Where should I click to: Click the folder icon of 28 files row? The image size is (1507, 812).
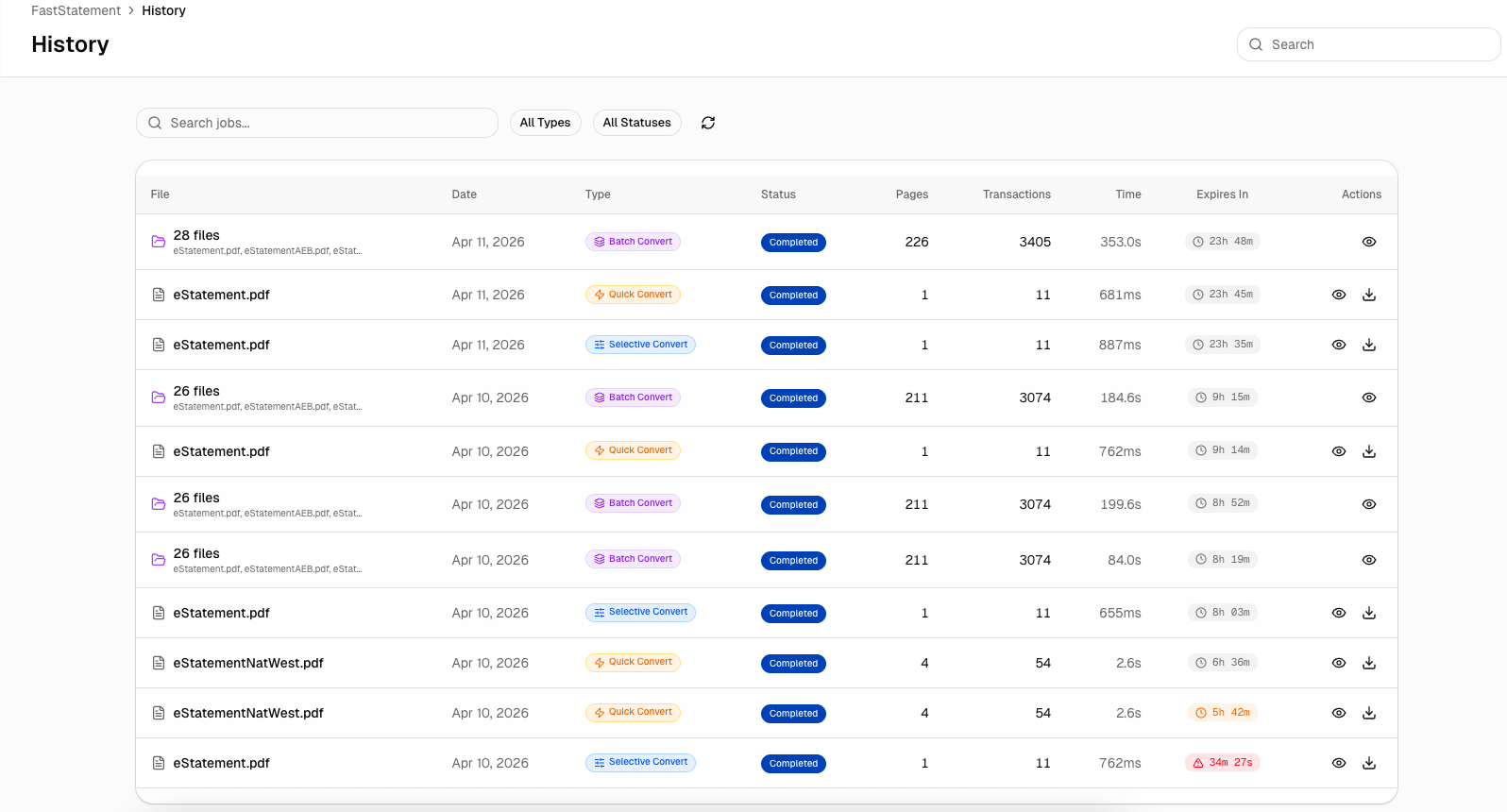pyautogui.click(x=159, y=242)
